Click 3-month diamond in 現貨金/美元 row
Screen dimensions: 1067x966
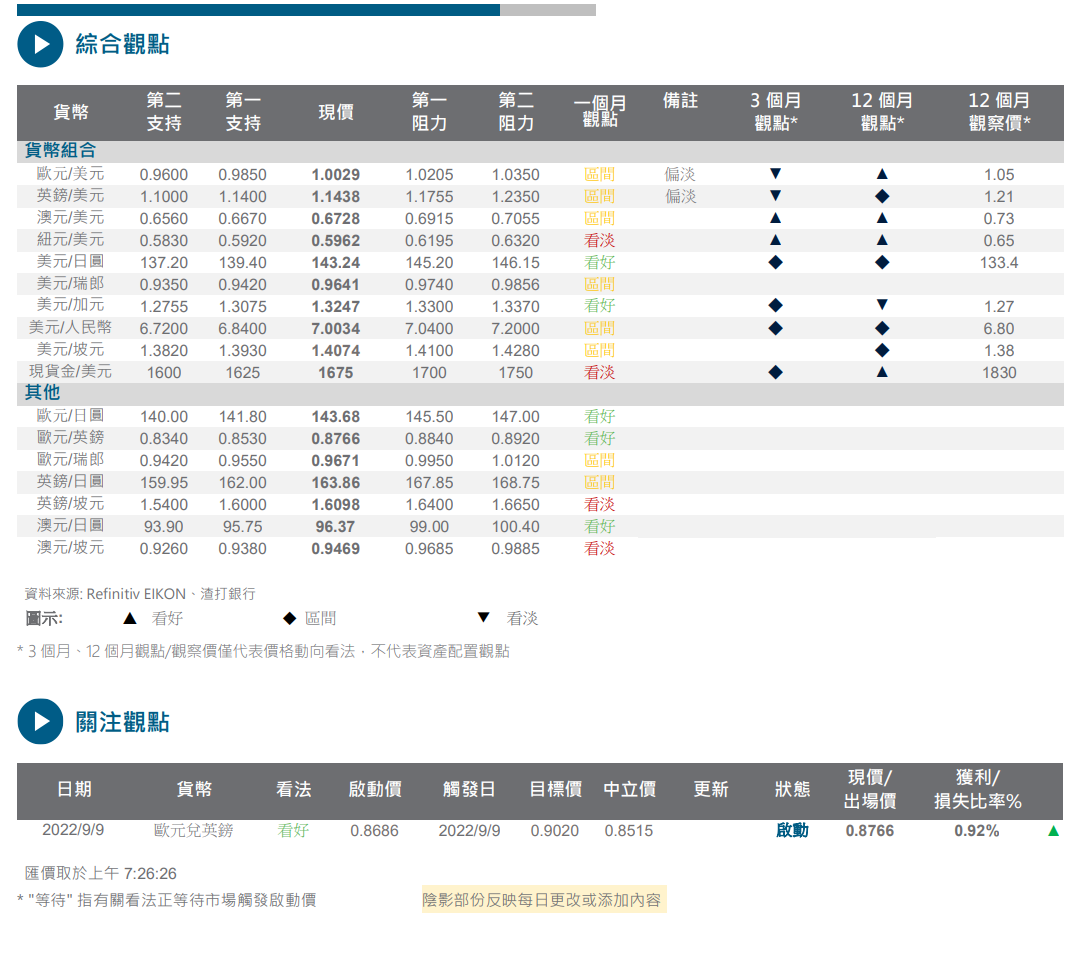click(x=775, y=373)
